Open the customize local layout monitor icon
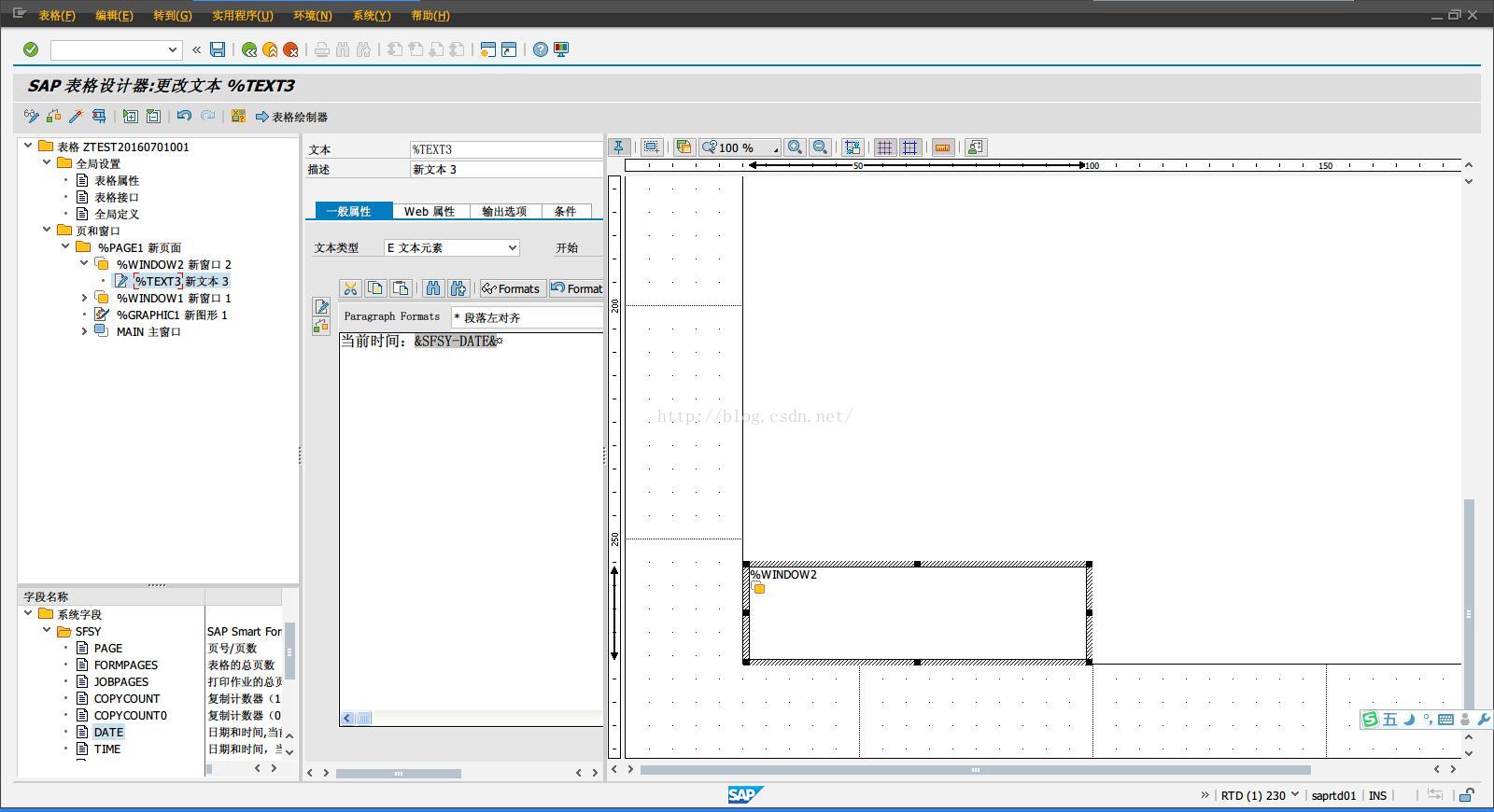1494x812 pixels. click(561, 49)
